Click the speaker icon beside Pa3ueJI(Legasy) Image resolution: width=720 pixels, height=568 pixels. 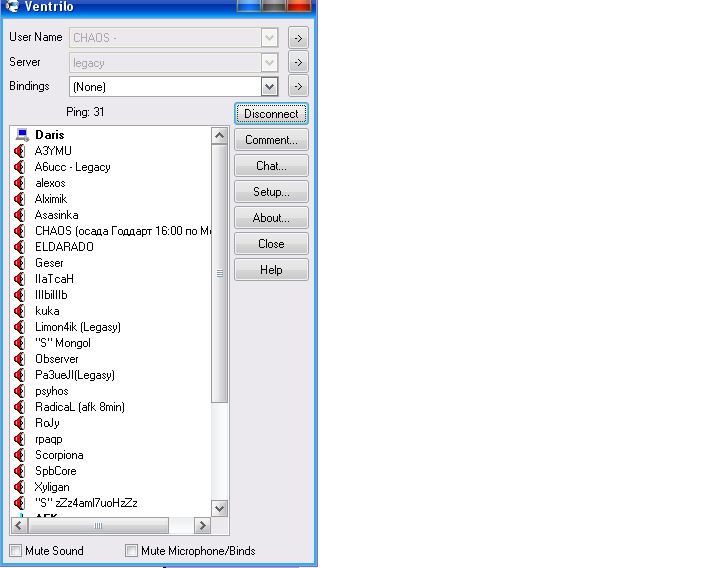[x=19, y=375]
